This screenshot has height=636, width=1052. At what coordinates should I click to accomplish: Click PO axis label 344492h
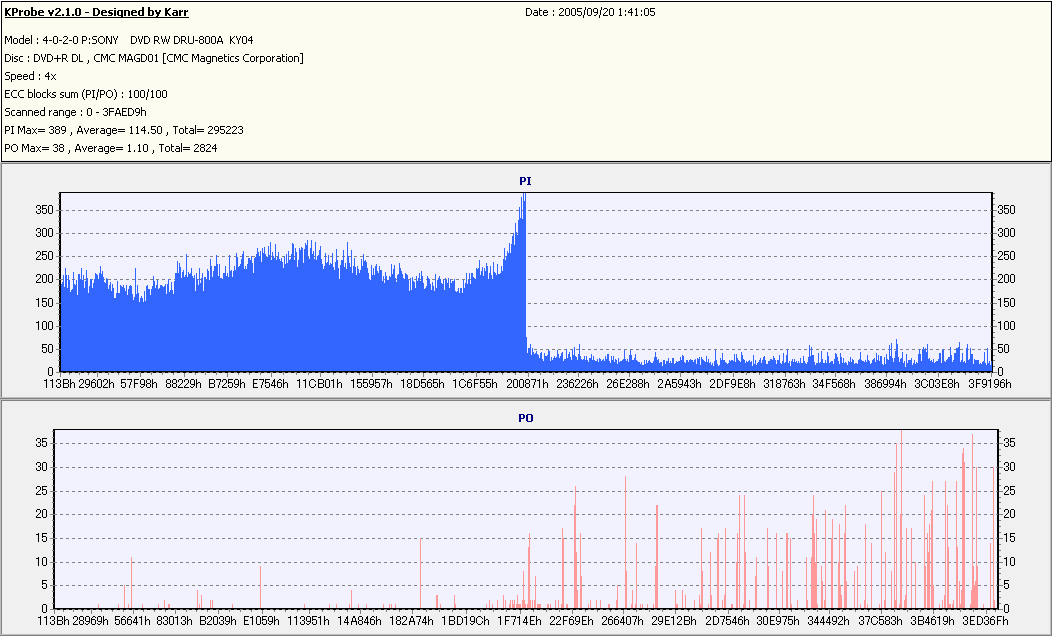829,621
